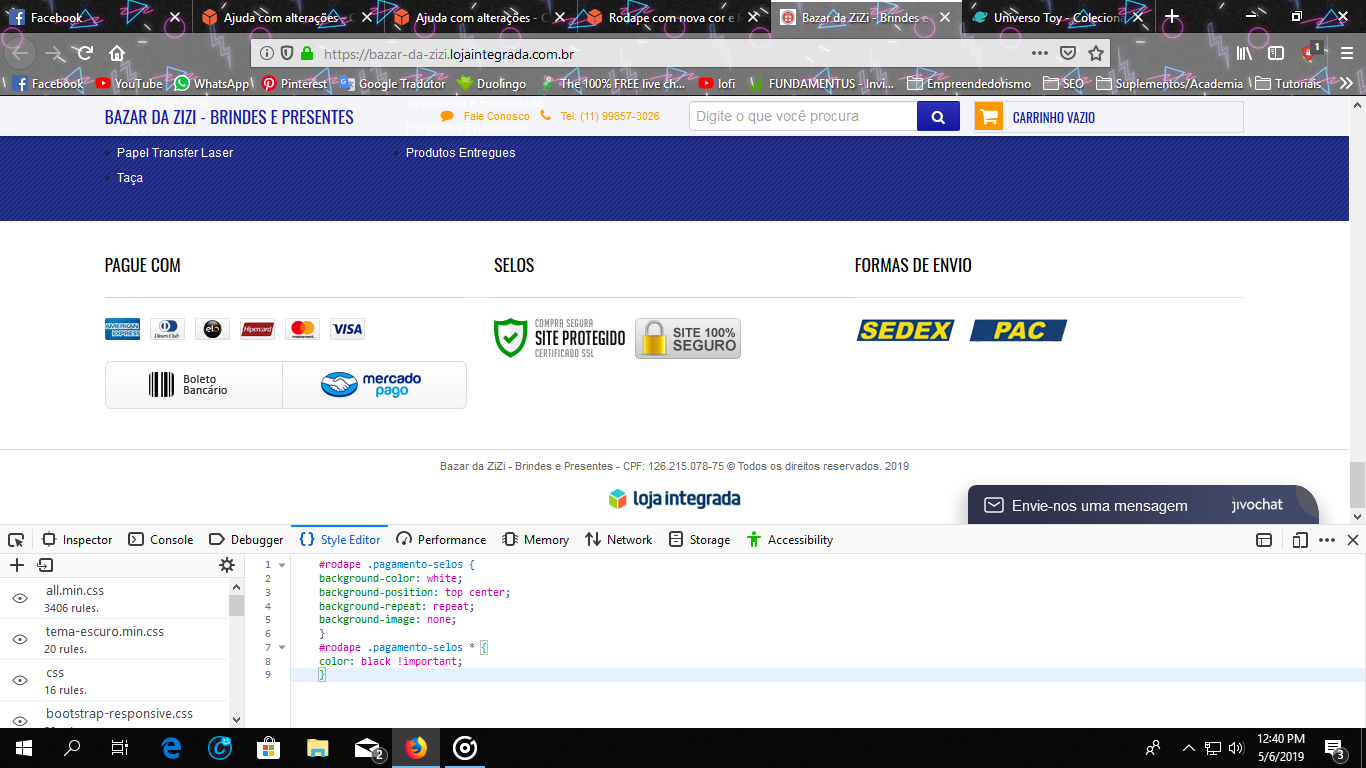Import a style sheet via the import icon
Viewport: 1366px width, 768px height.
click(45, 565)
